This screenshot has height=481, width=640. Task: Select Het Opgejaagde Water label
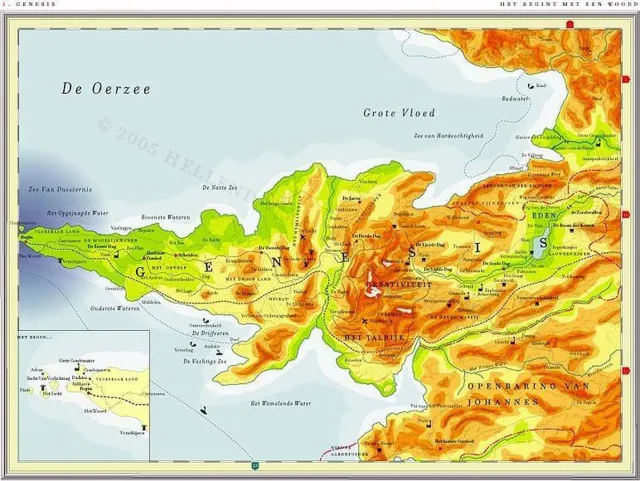click(x=78, y=213)
